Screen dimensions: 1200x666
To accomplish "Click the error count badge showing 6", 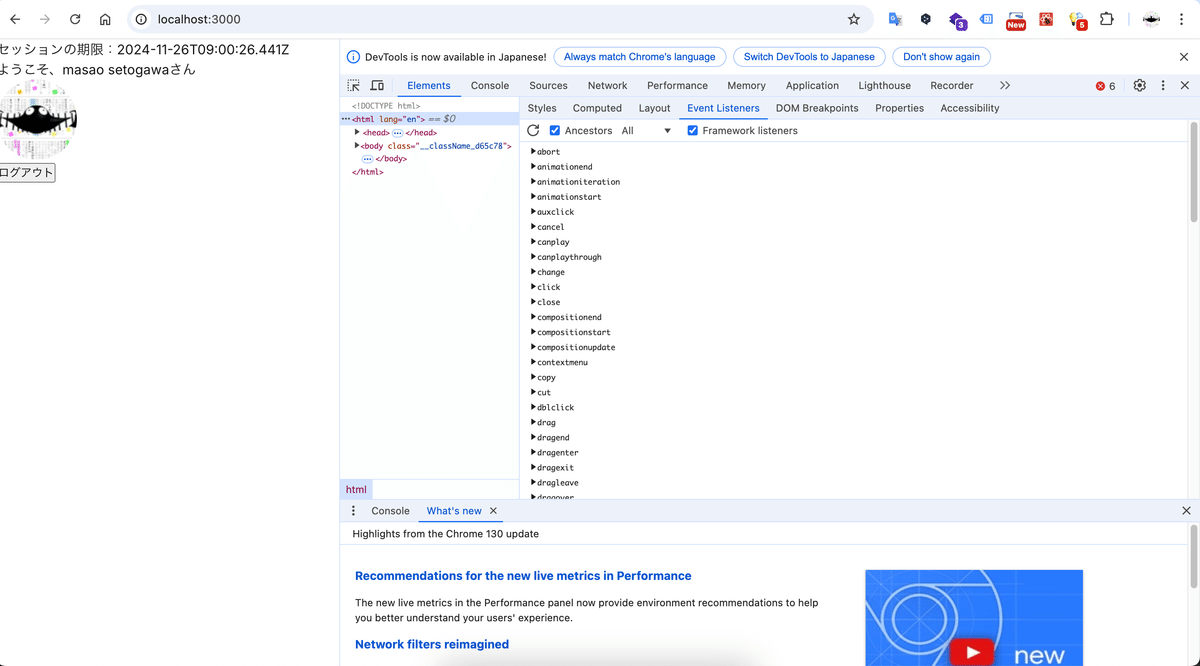I will pos(1105,86).
